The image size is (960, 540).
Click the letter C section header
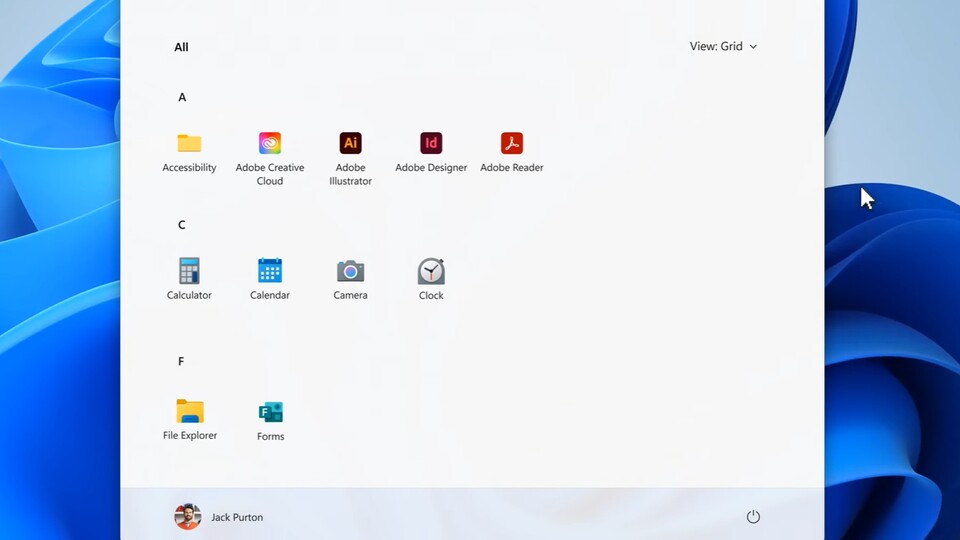click(182, 225)
